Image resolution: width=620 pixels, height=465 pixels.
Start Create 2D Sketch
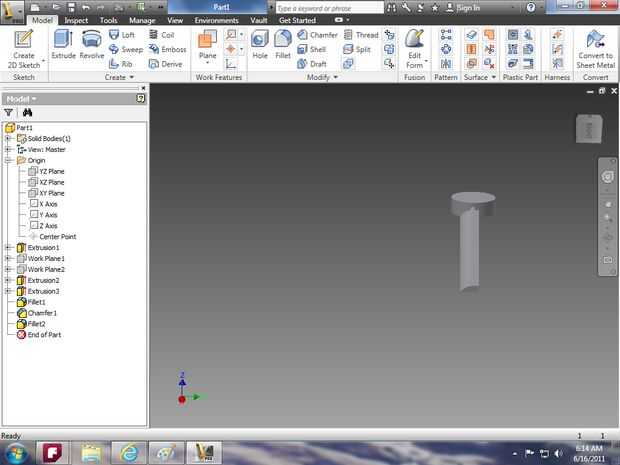click(24, 49)
